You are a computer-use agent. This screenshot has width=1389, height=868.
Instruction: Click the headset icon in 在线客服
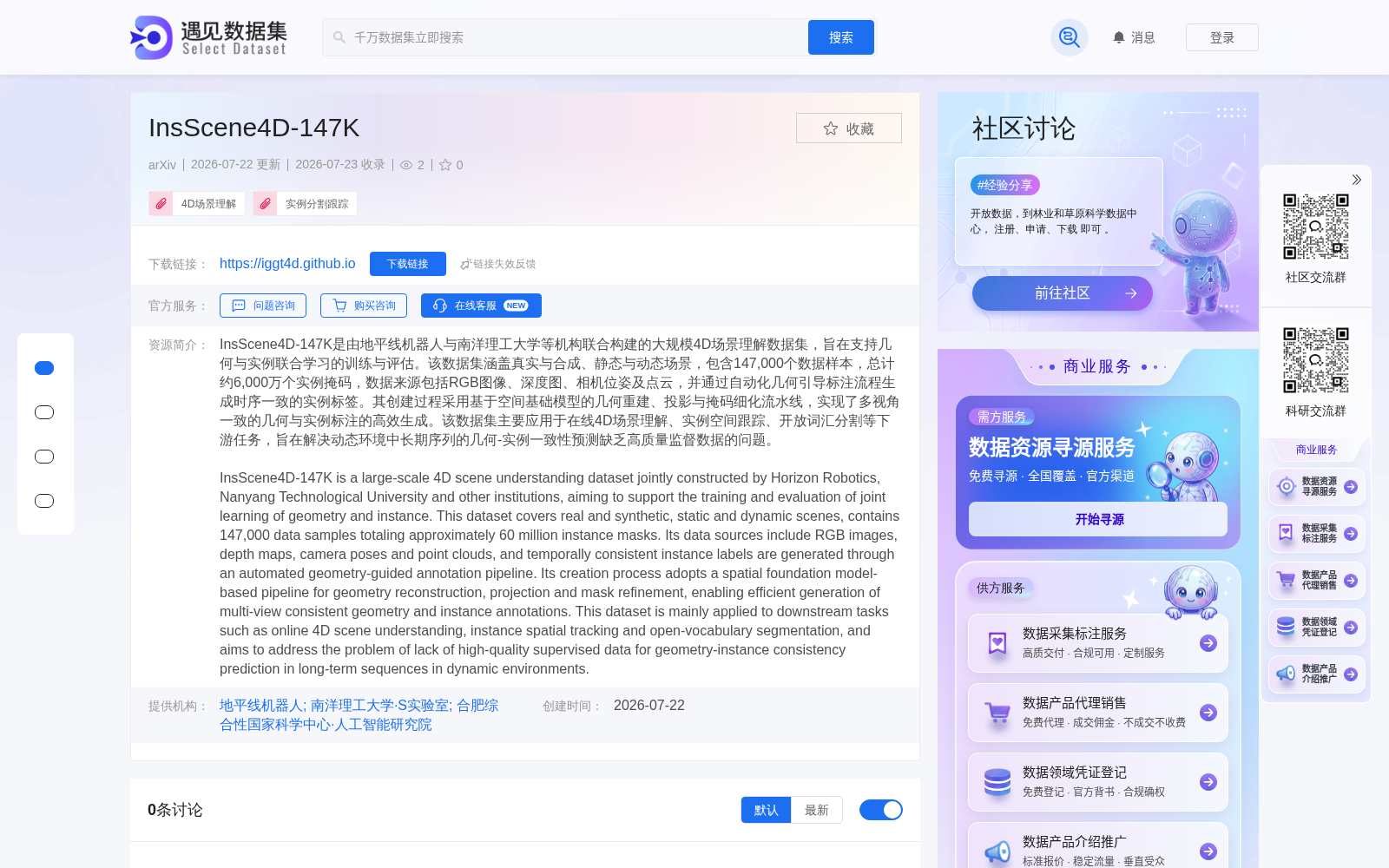point(440,306)
